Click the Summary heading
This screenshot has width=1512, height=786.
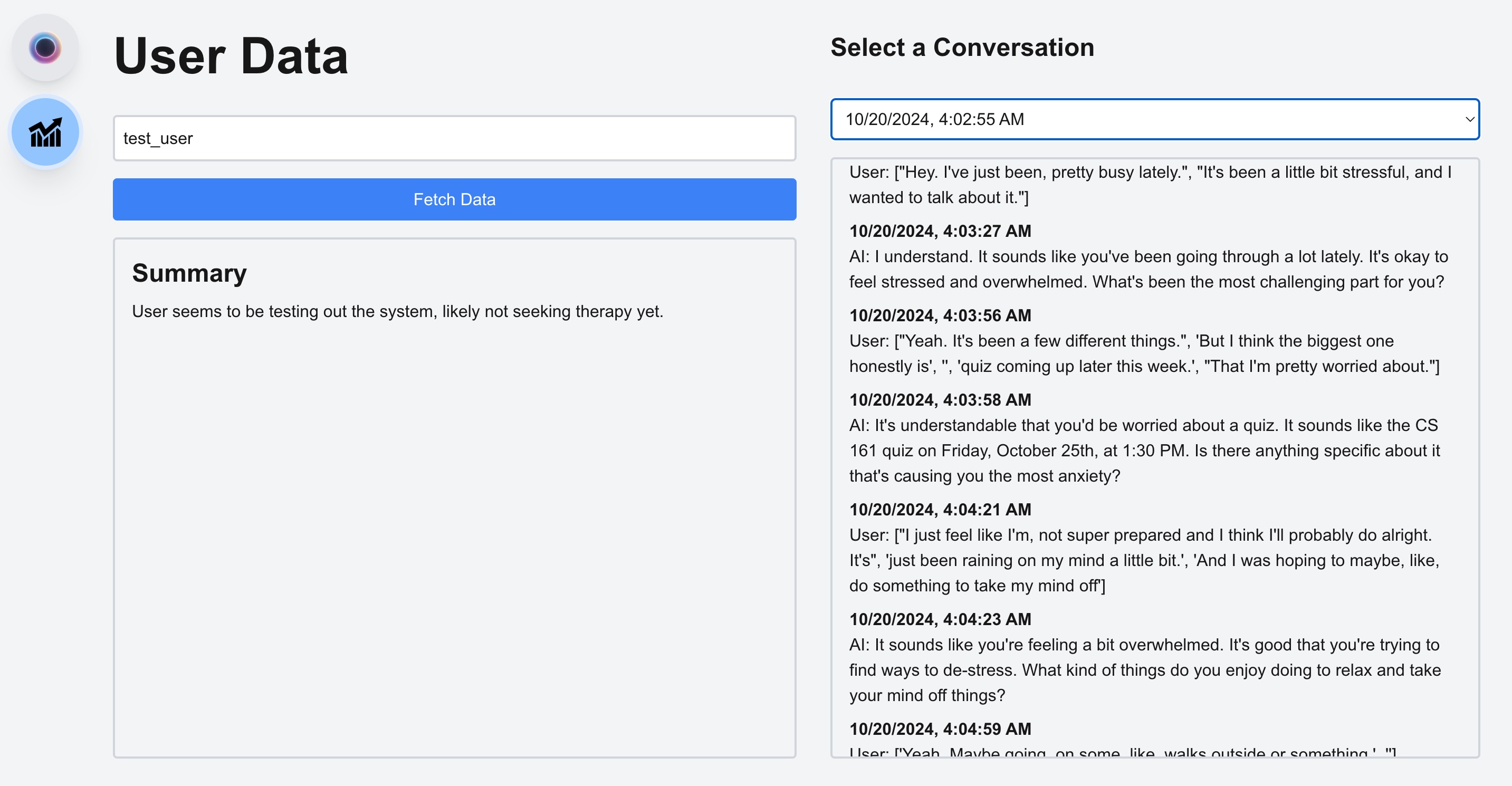click(x=189, y=273)
